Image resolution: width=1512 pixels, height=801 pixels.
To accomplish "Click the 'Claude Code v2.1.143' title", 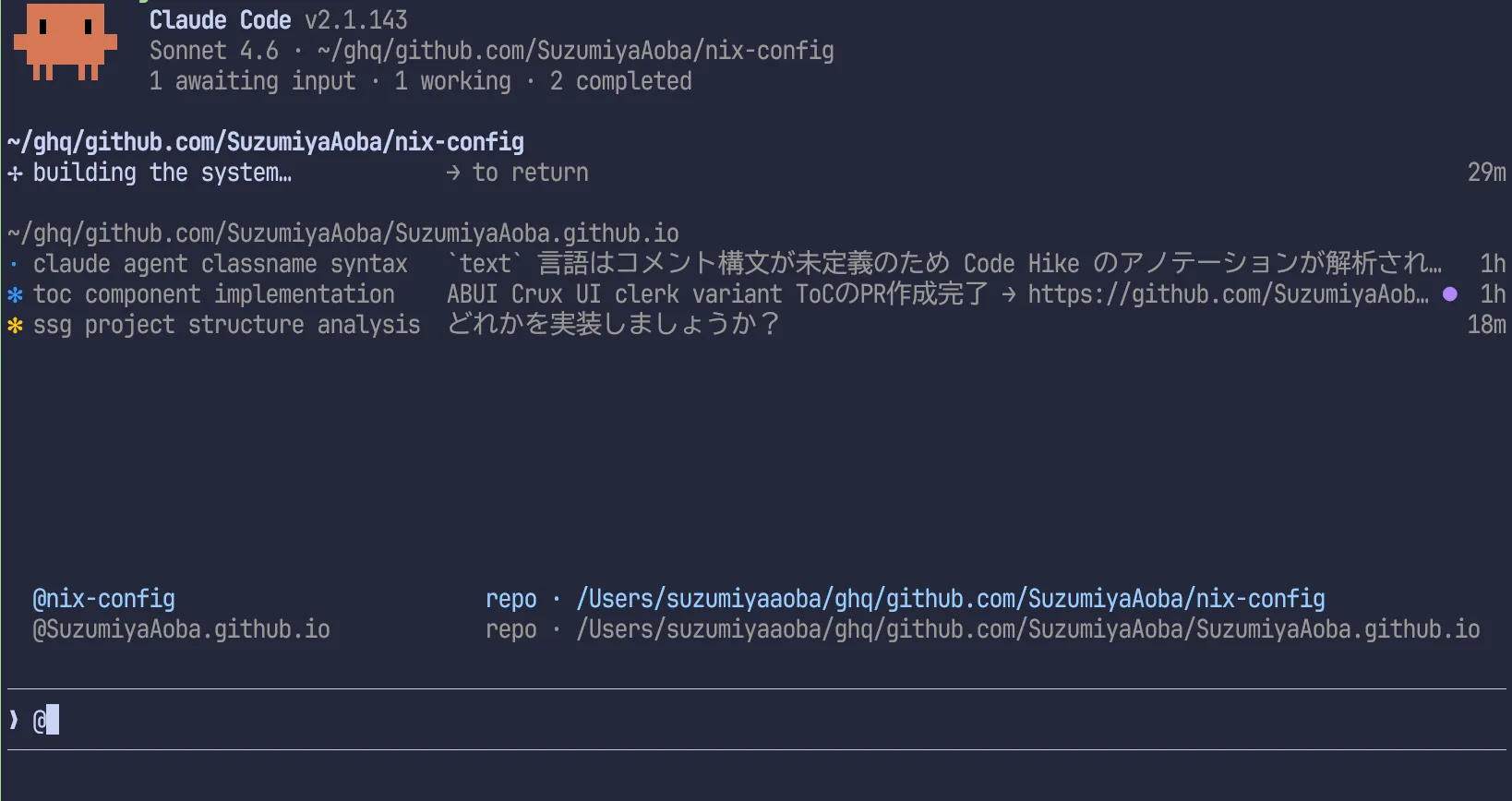I will click(279, 20).
